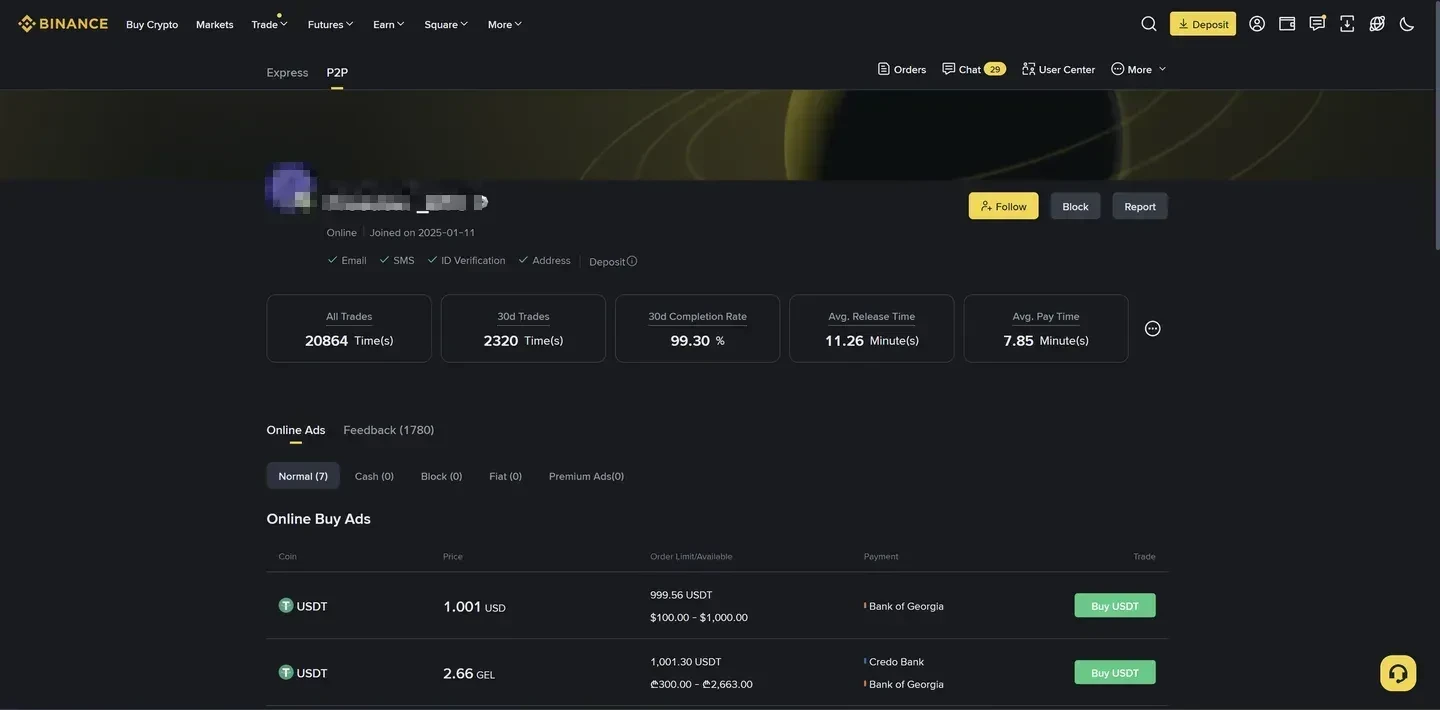This screenshot has width=1440, height=710.
Task: Report this merchant
Action: (1140, 206)
